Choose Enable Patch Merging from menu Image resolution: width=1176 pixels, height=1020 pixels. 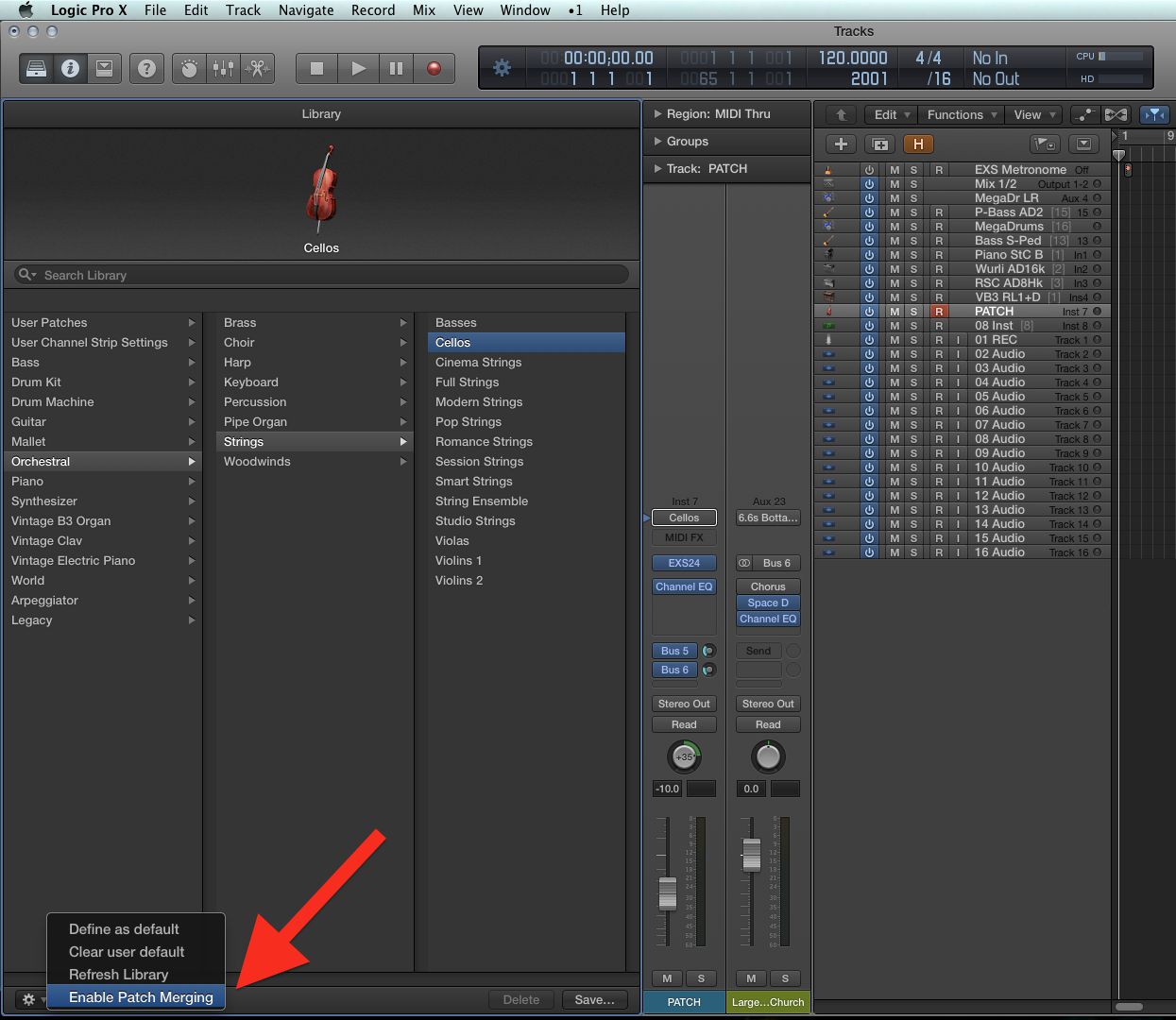tap(136, 997)
